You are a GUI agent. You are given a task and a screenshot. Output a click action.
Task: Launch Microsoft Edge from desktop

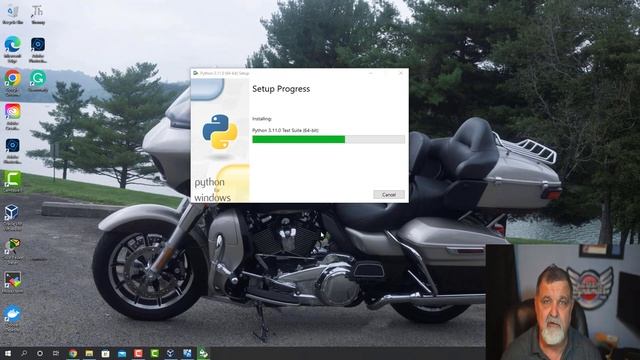coord(13,49)
